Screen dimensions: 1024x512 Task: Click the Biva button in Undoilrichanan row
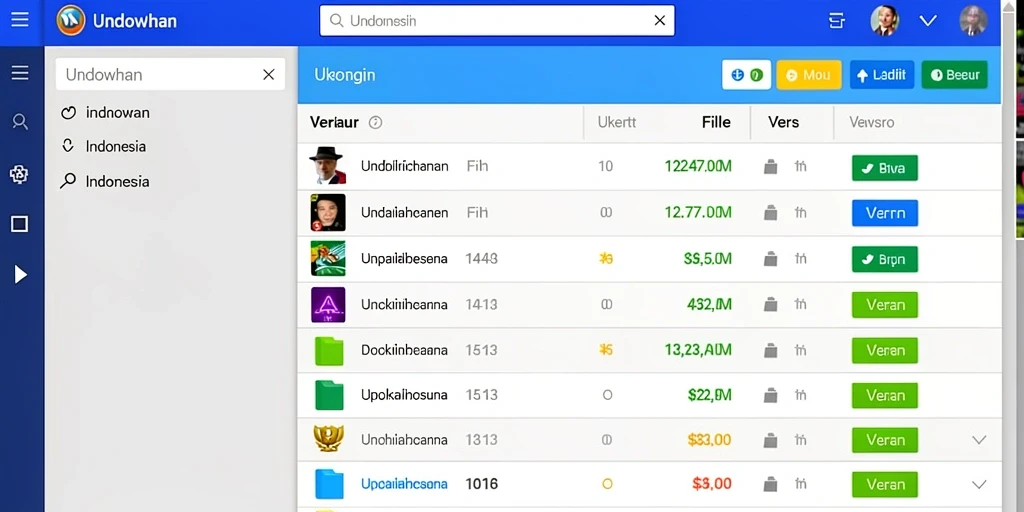885,168
